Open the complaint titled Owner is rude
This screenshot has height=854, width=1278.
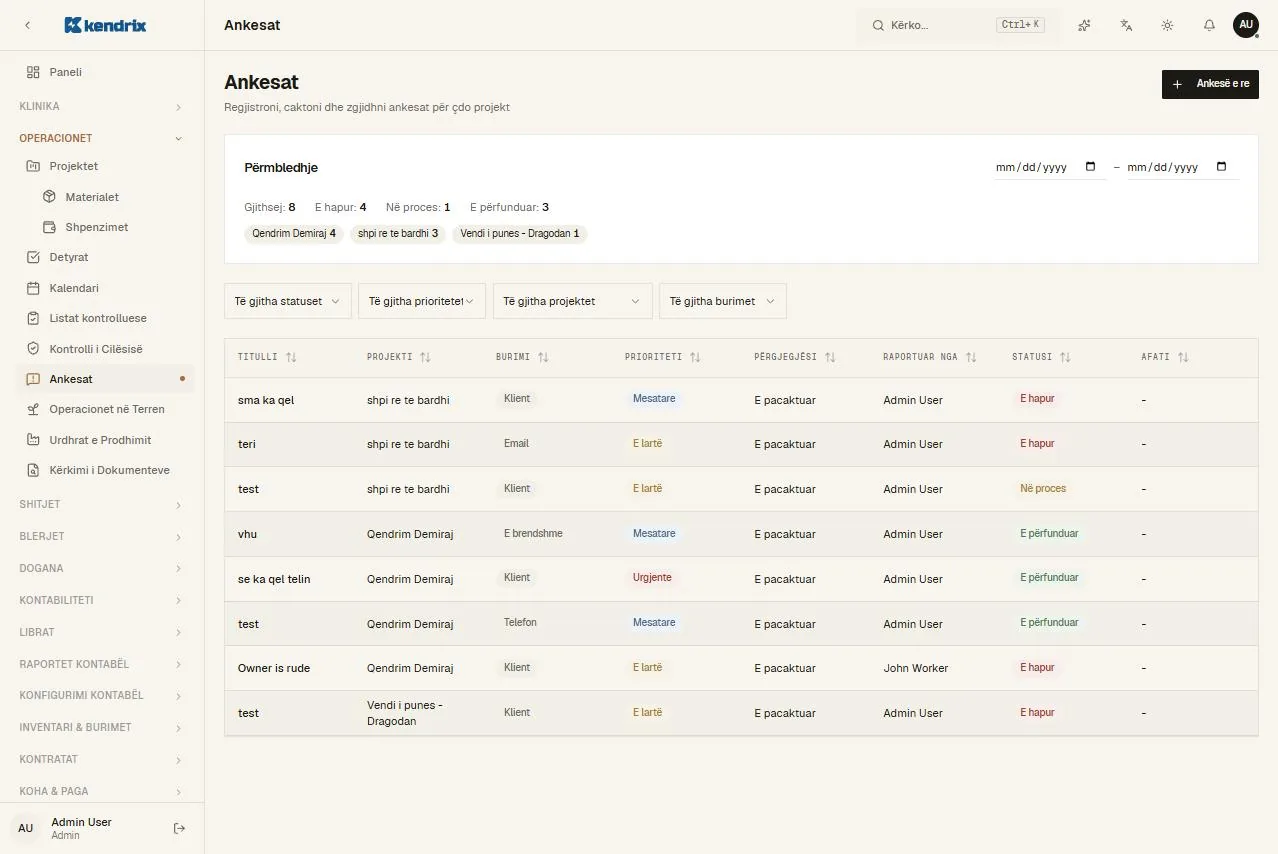click(274, 668)
